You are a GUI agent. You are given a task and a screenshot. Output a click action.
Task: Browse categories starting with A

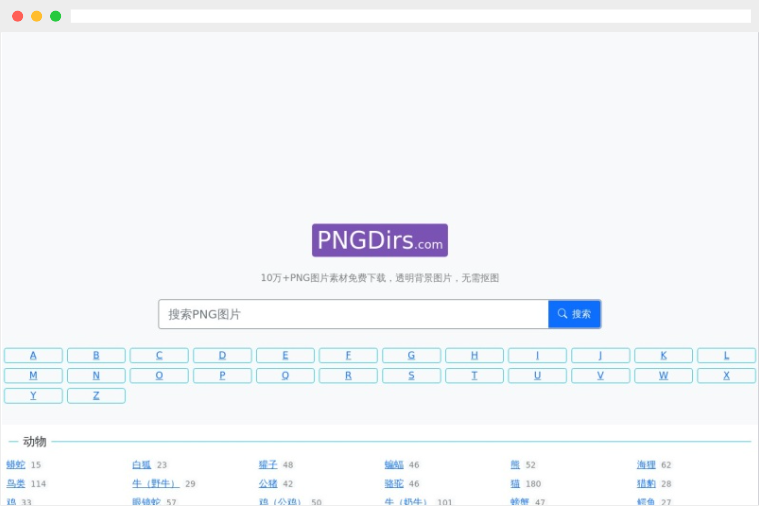pyautogui.click(x=33, y=355)
